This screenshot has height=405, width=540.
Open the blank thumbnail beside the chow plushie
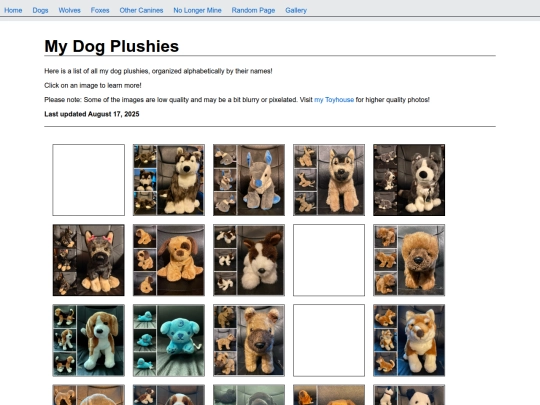[329, 260]
